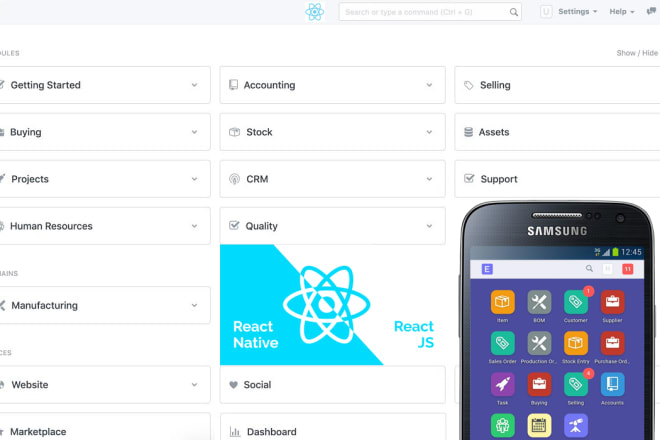Screen dimensions: 660x440
Task: Click the Projects label
Action: tap(30, 179)
